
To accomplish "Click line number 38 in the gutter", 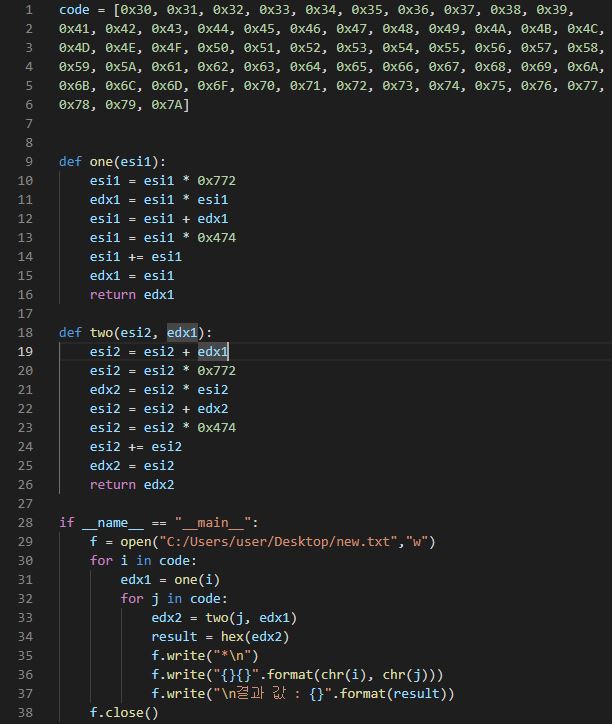I will (x=25, y=712).
